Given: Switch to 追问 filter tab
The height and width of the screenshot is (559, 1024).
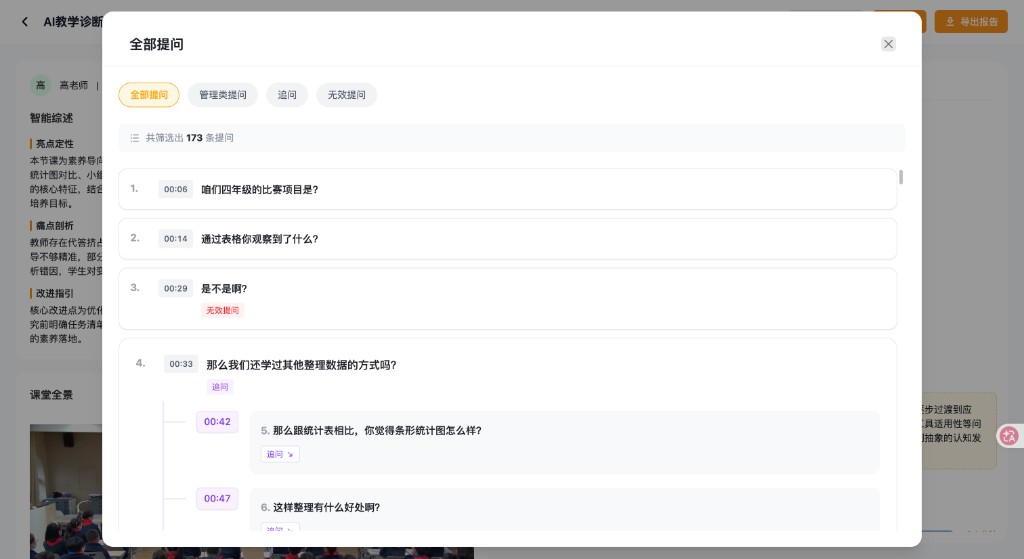Looking at the screenshot, I should click(x=287, y=95).
